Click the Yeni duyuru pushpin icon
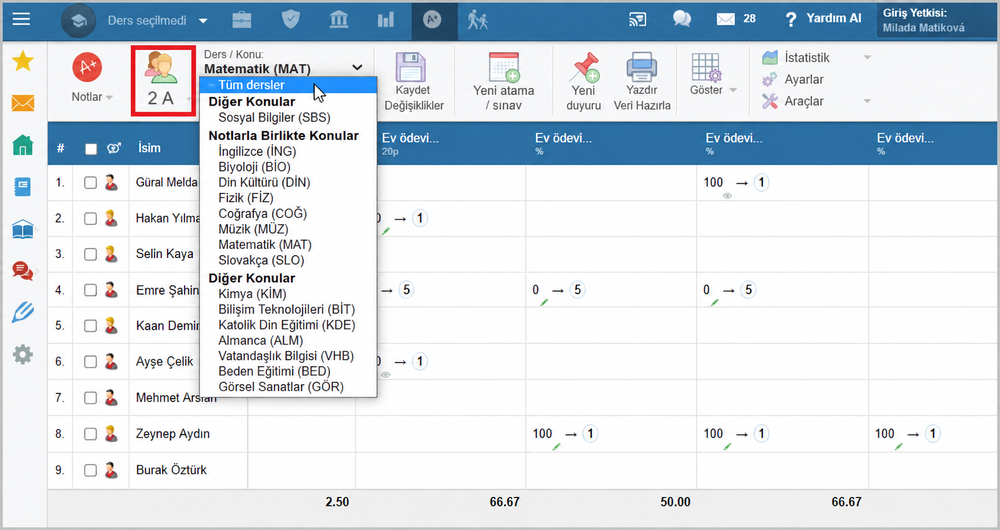Image resolution: width=1000 pixels, height=530 pixels. tap(585, 67)
